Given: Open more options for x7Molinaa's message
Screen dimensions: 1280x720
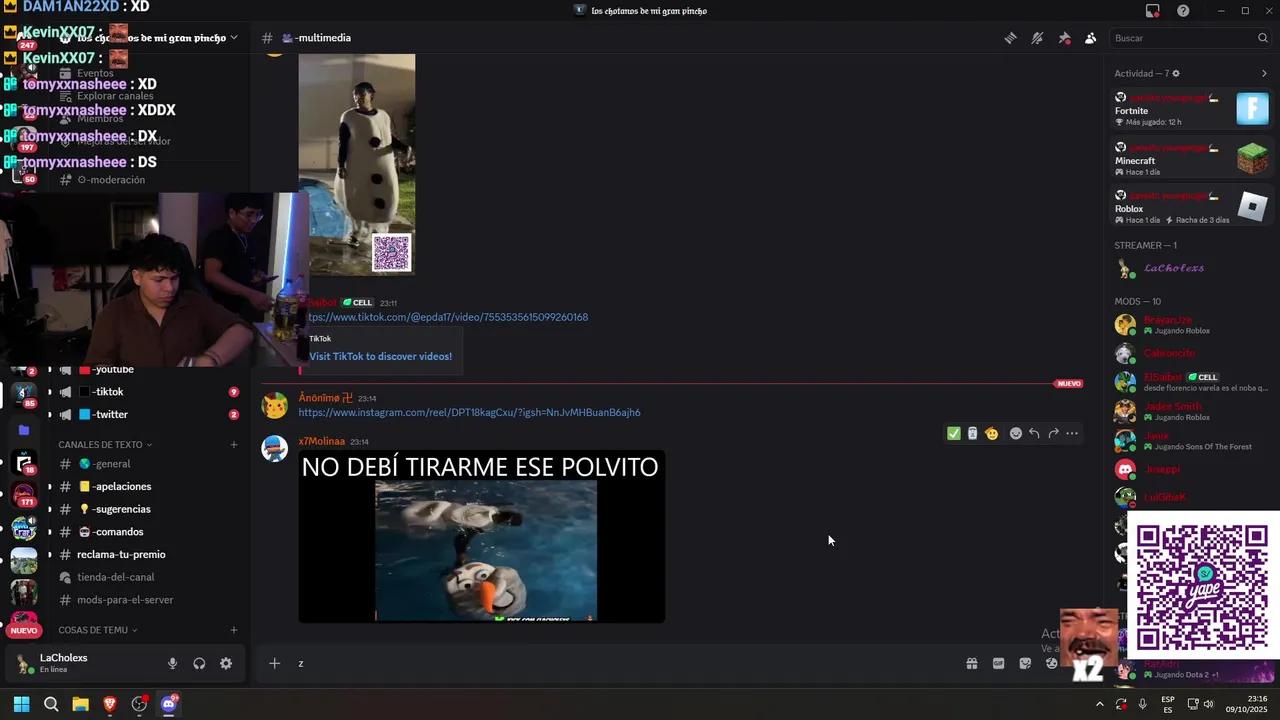Looking at the screenshot, I should click(1072, 433).
